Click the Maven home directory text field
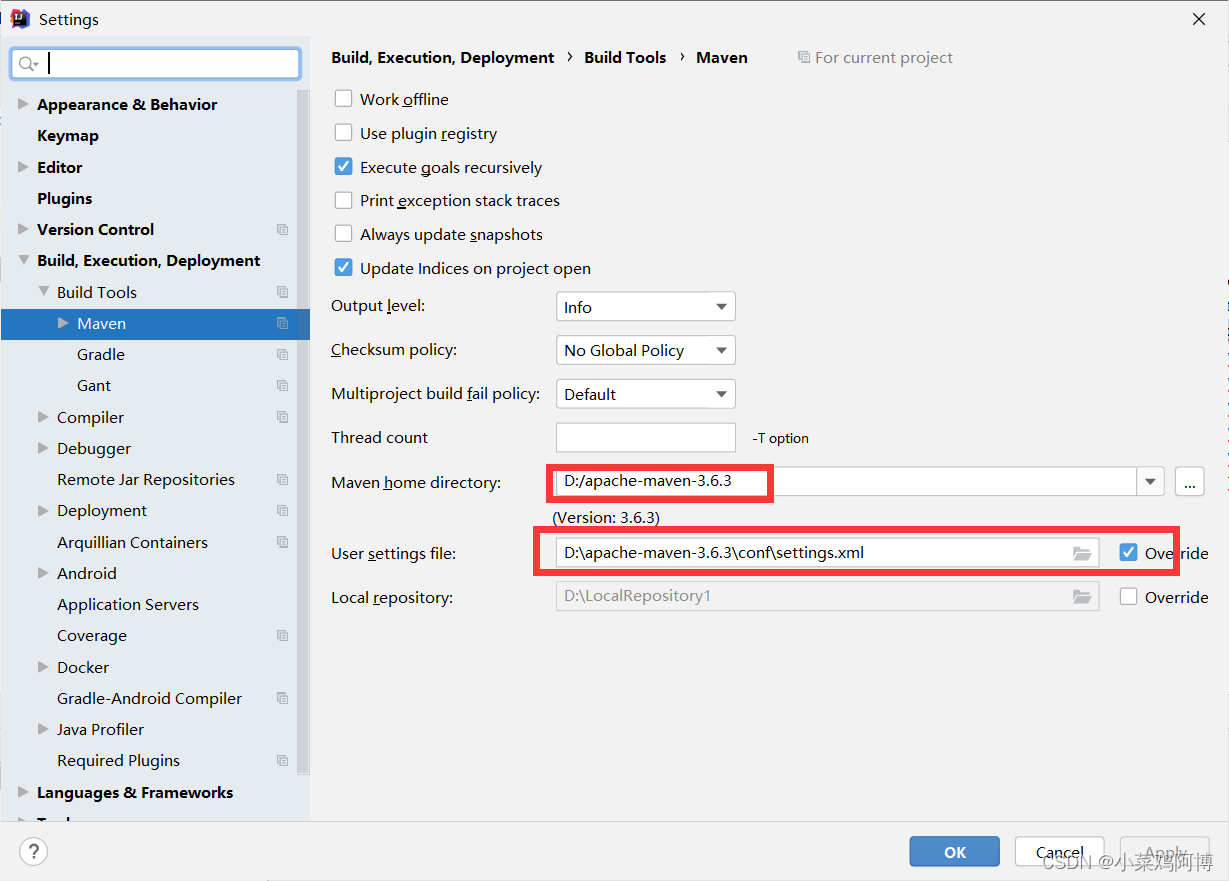This screenshot has height=881, width=1229. (x=846, y=482)
